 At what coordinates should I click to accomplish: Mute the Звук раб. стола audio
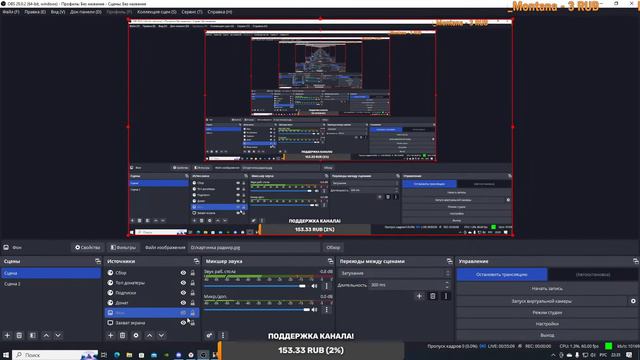click(314, 286)
